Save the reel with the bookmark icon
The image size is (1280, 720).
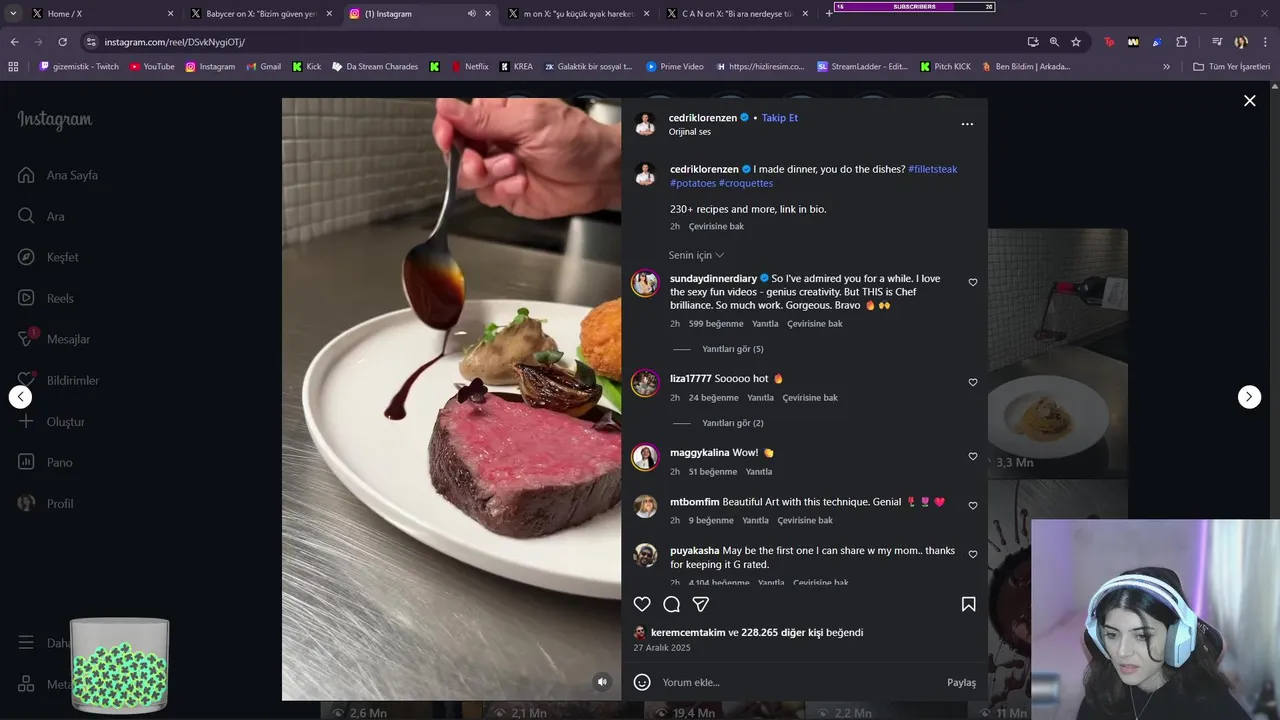[x=968, y=604]
